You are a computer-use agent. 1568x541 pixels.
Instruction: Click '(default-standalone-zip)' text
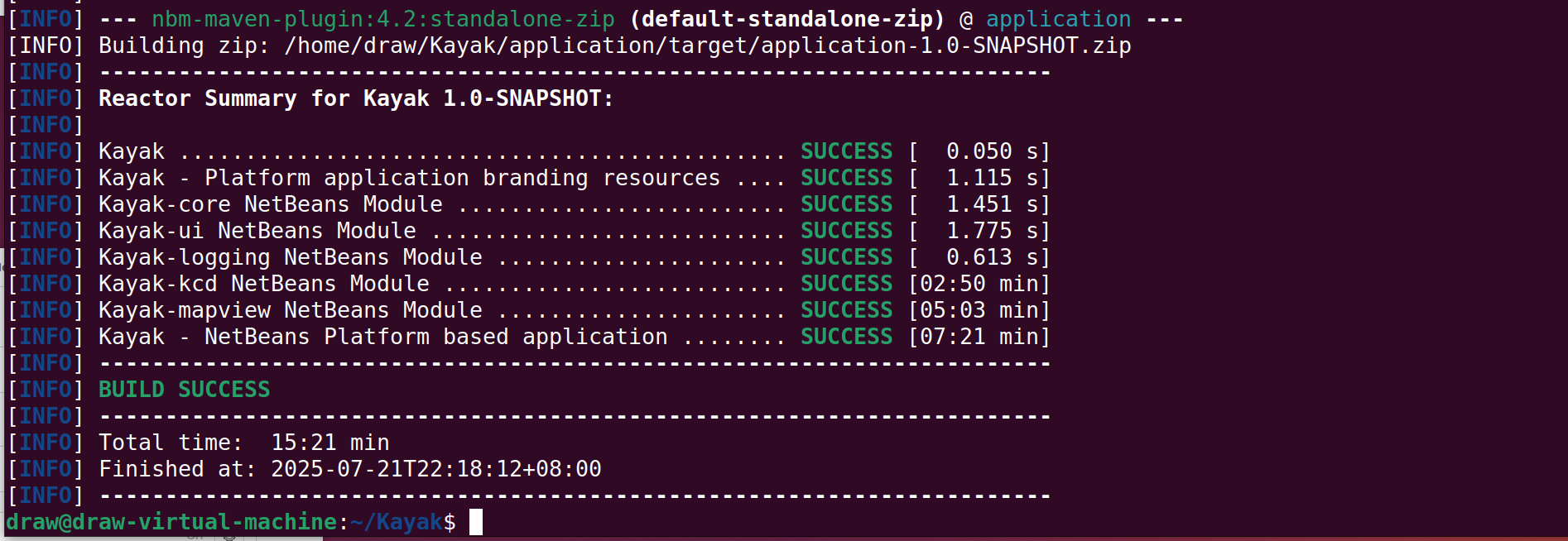[787, 19]
